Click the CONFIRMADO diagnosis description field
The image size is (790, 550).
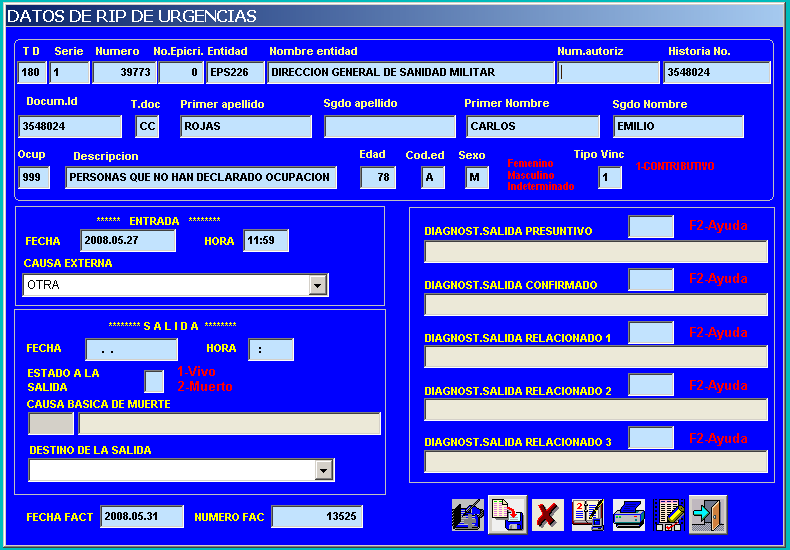point(596,305)
